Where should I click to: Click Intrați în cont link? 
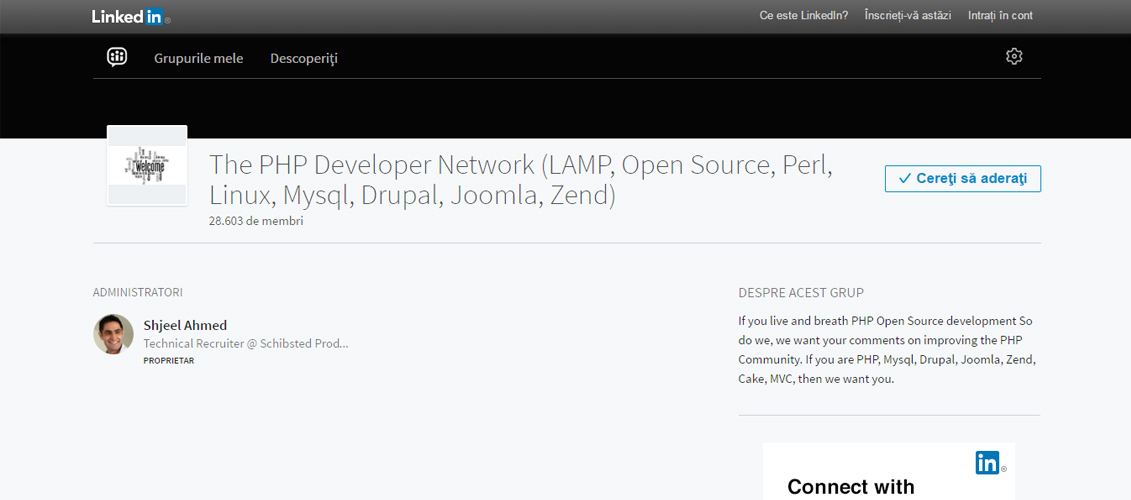click(1000, 15)
